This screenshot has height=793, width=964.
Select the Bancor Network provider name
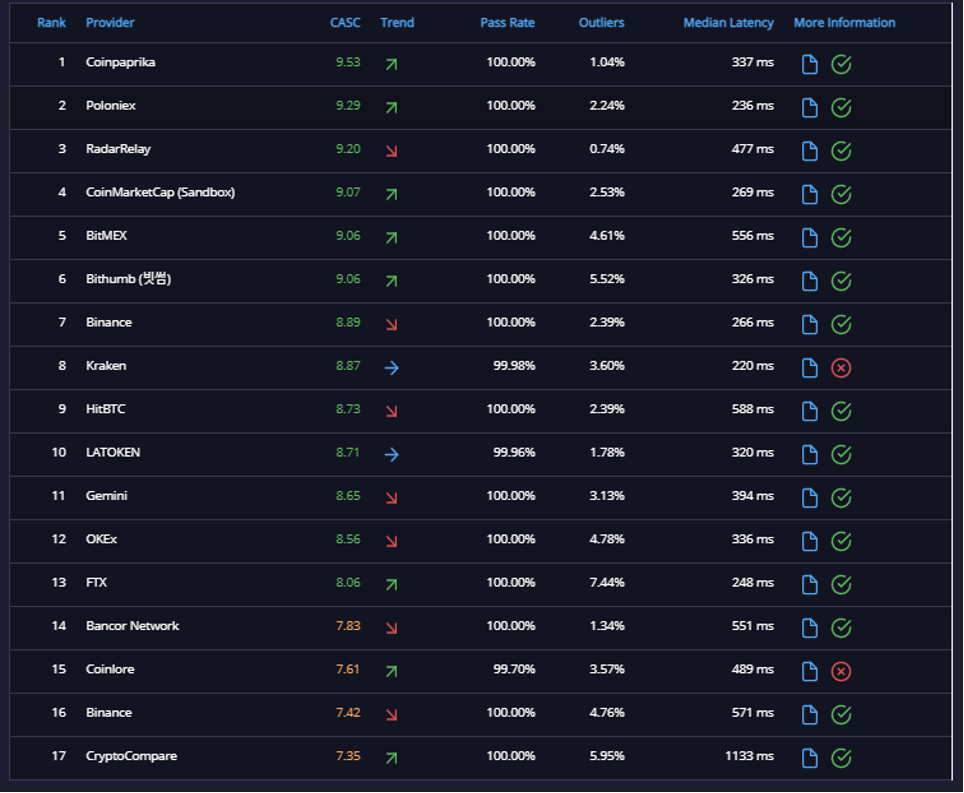(x=132, y=626)
